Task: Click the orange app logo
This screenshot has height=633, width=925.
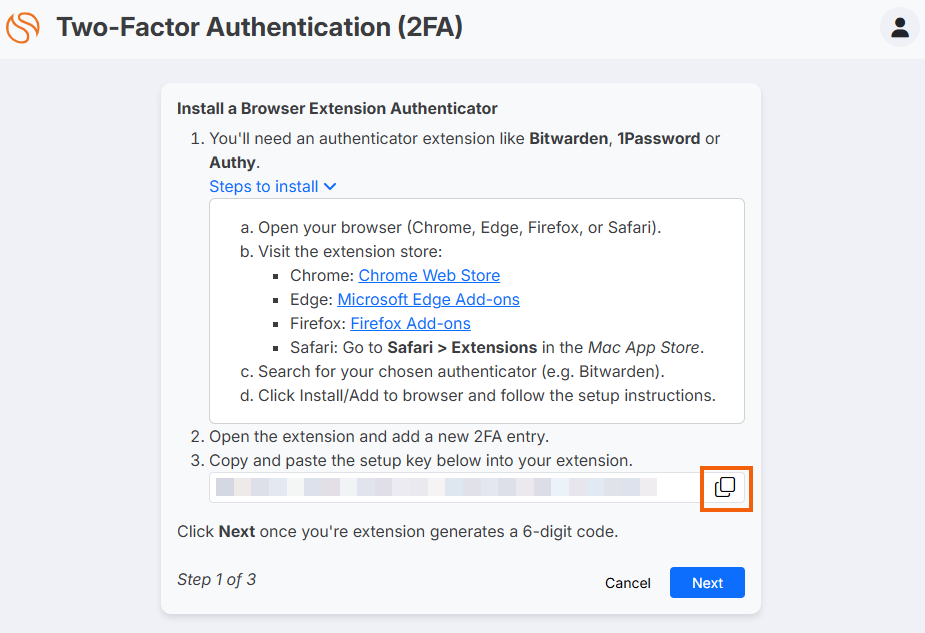Action: pyautogui.click(x=23, y=27)
